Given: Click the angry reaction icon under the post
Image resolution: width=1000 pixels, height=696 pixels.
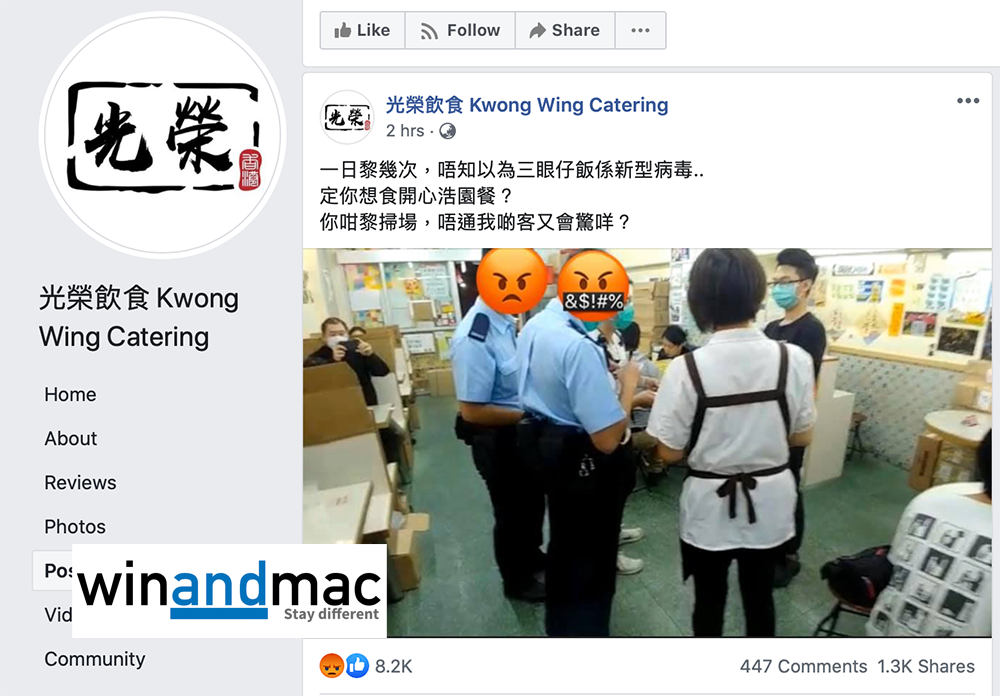Looking at the screenshot, I should point(331,666).
